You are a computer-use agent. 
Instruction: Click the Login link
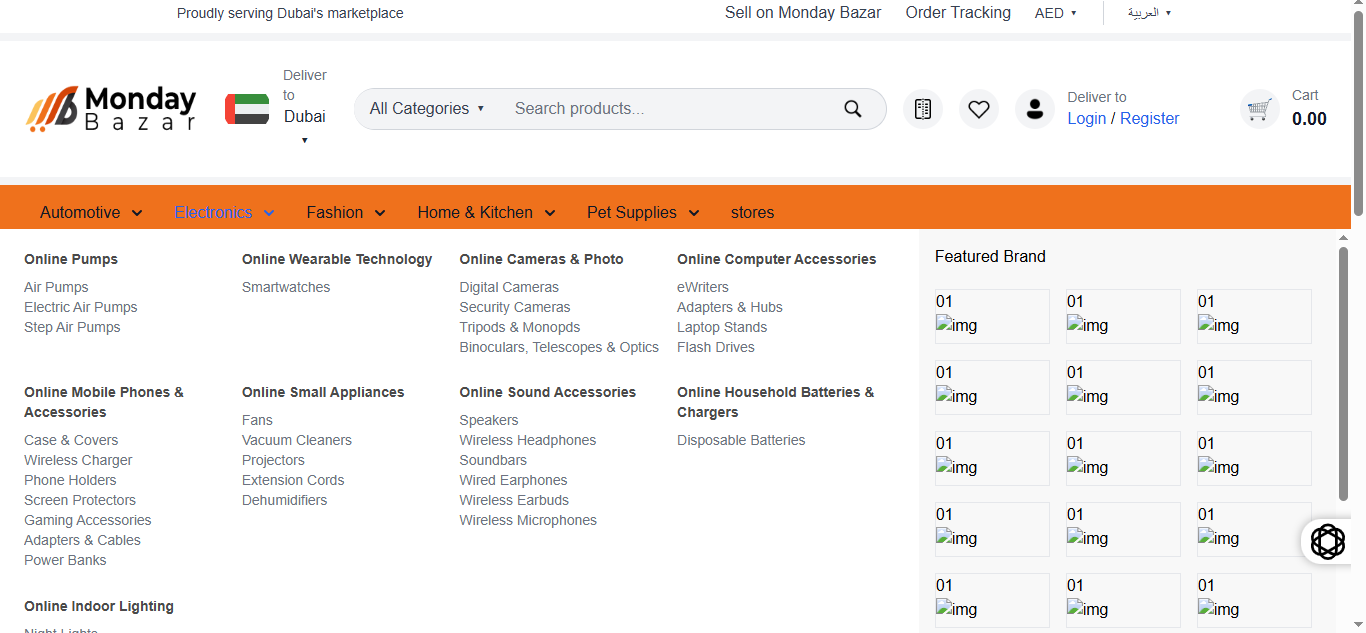1086,118
